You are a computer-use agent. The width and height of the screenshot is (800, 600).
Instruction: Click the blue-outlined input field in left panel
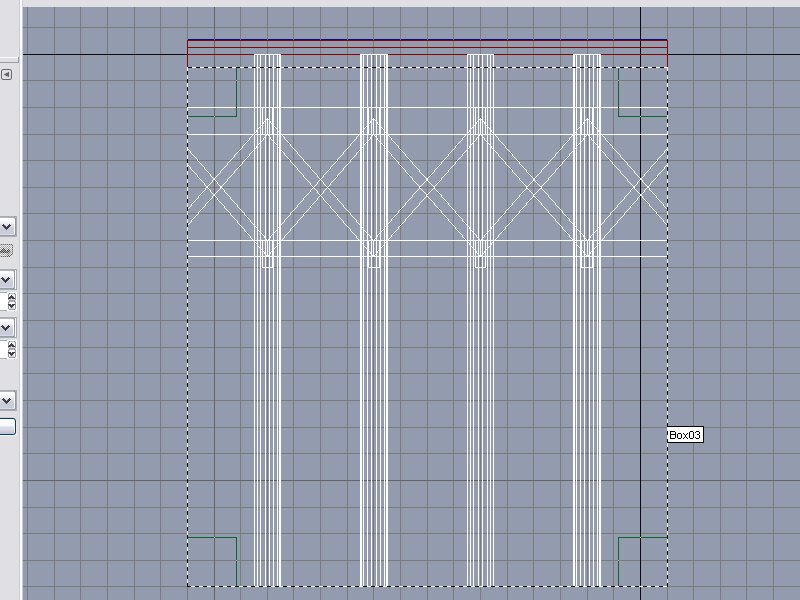pos(7,427)
